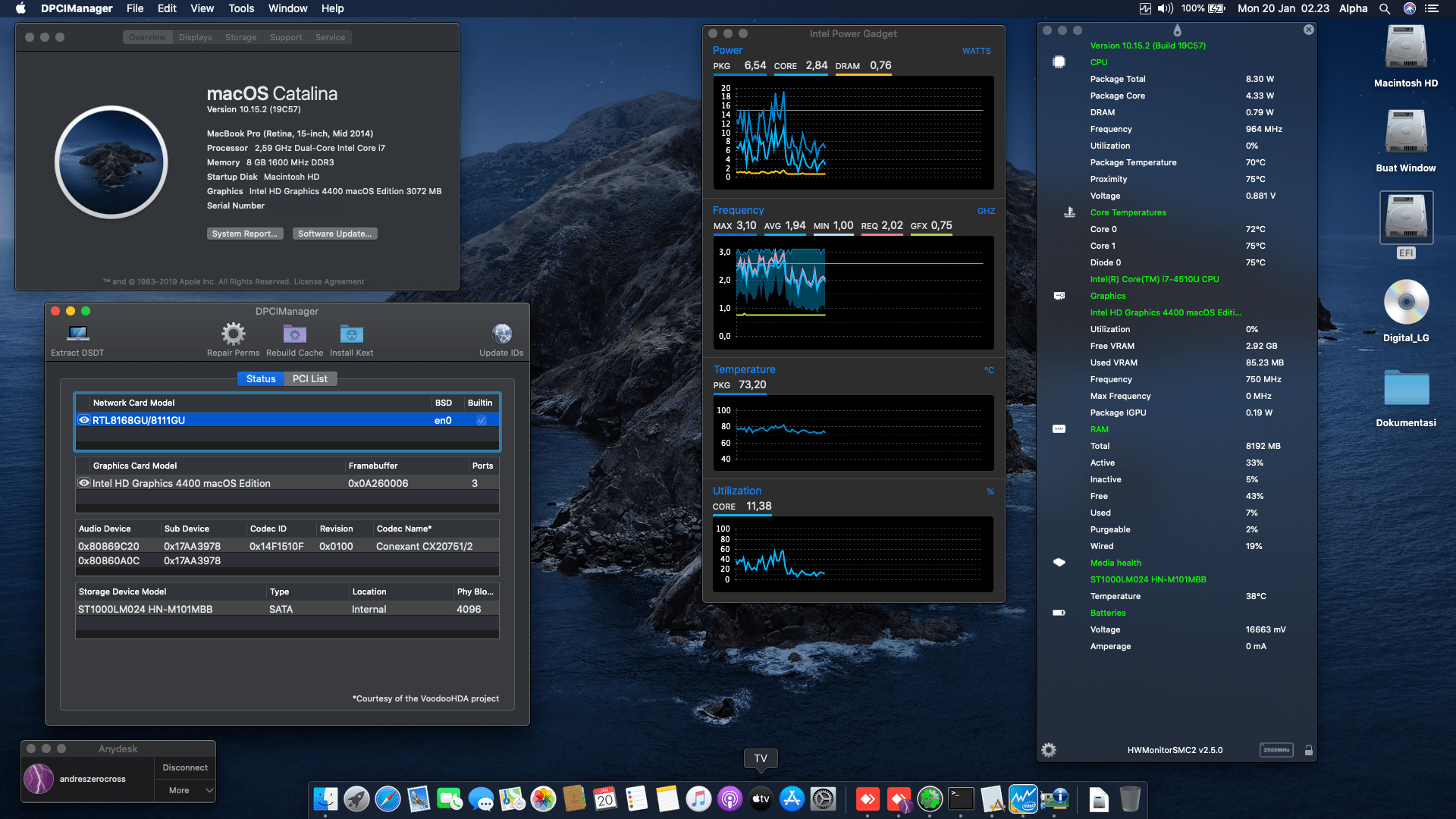This screenshot has height=819, width=1456.
Task: Open the View menu
Action: (202, 8)
